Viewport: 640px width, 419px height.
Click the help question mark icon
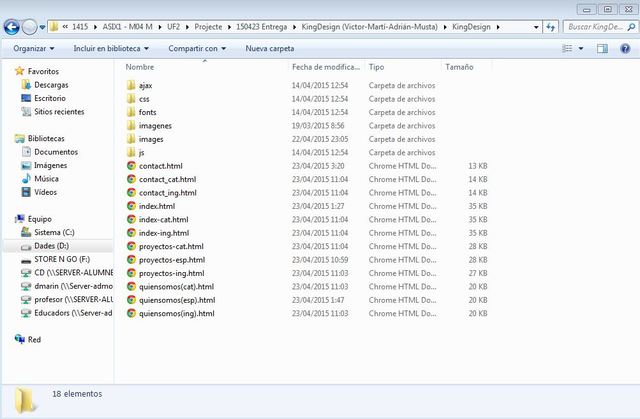point(625,49)
